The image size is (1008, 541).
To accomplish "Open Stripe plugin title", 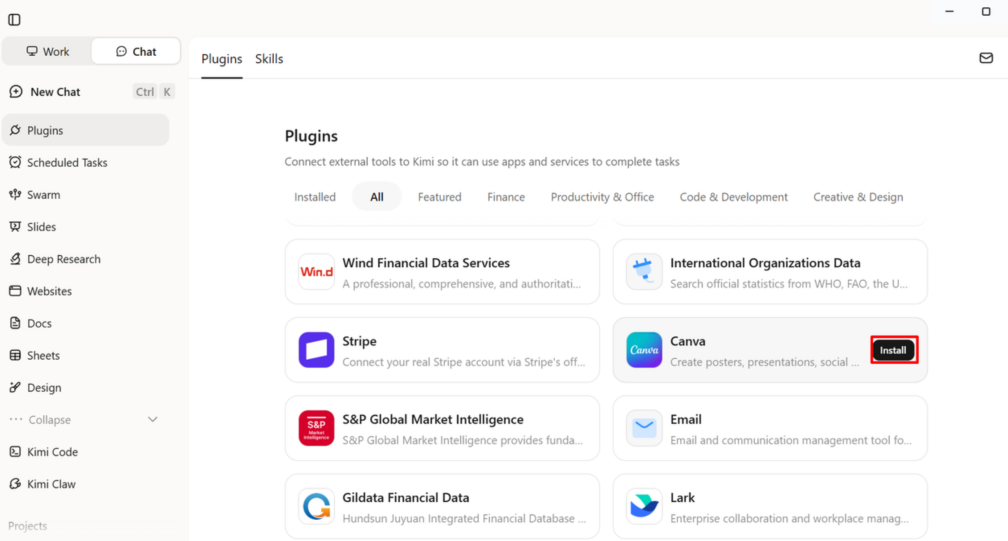I will coord(359,341).
